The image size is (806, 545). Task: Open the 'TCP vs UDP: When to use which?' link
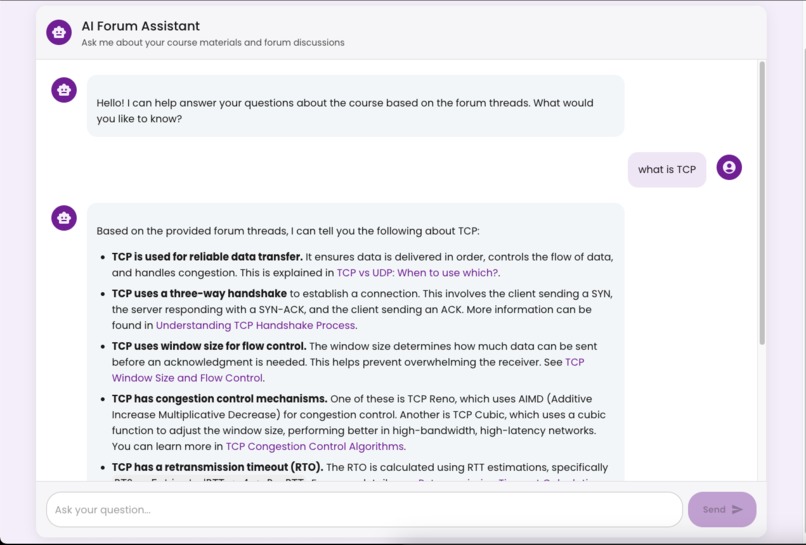(417, 272)
